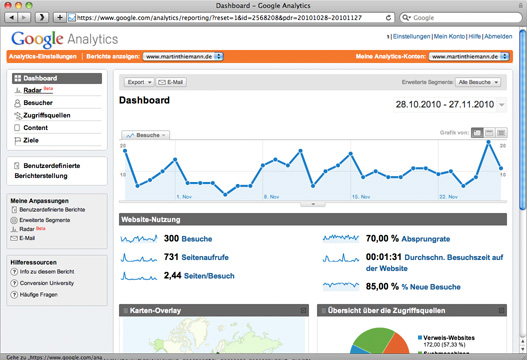Click the page vertical scrollbar thumb

point(523,119)
